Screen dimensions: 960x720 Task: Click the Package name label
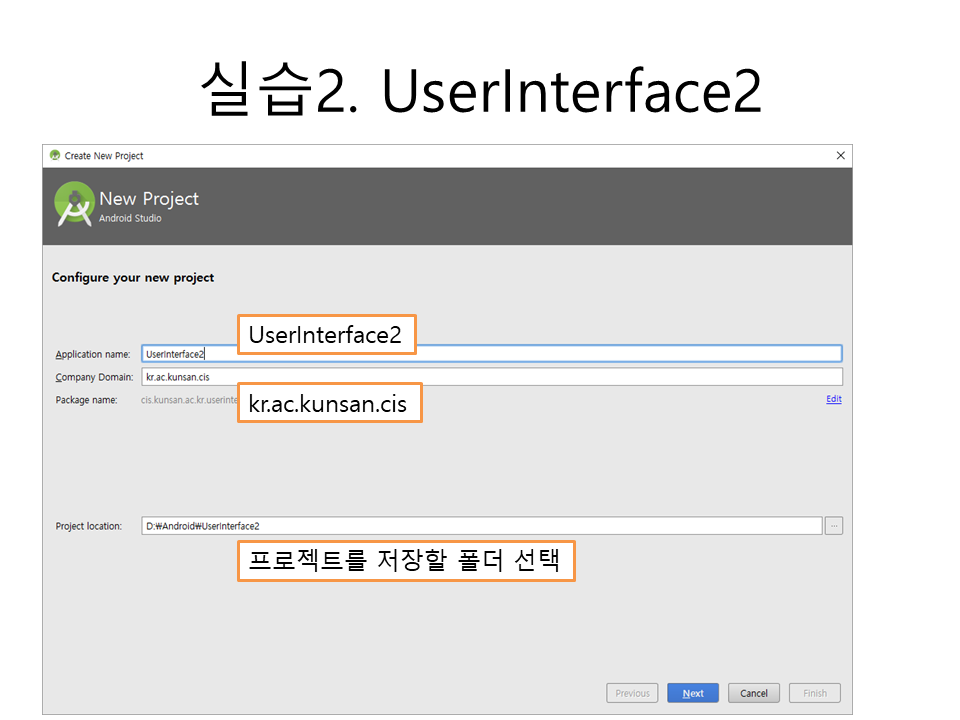click(87, 400)
